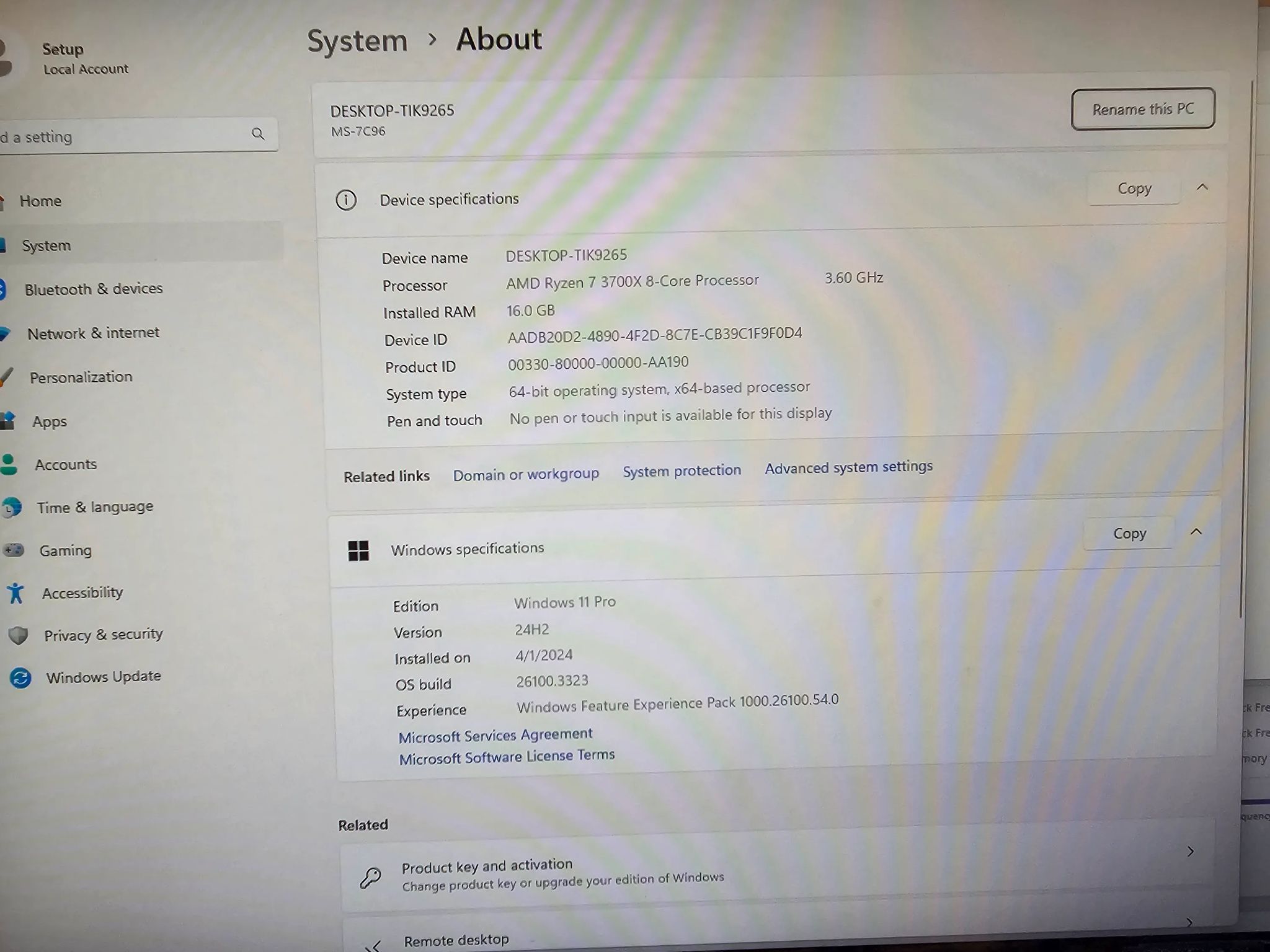The width and height of the screenshot is (1270, 952).
Task: Click the Apps icon in sidebar
Action: 7,421
